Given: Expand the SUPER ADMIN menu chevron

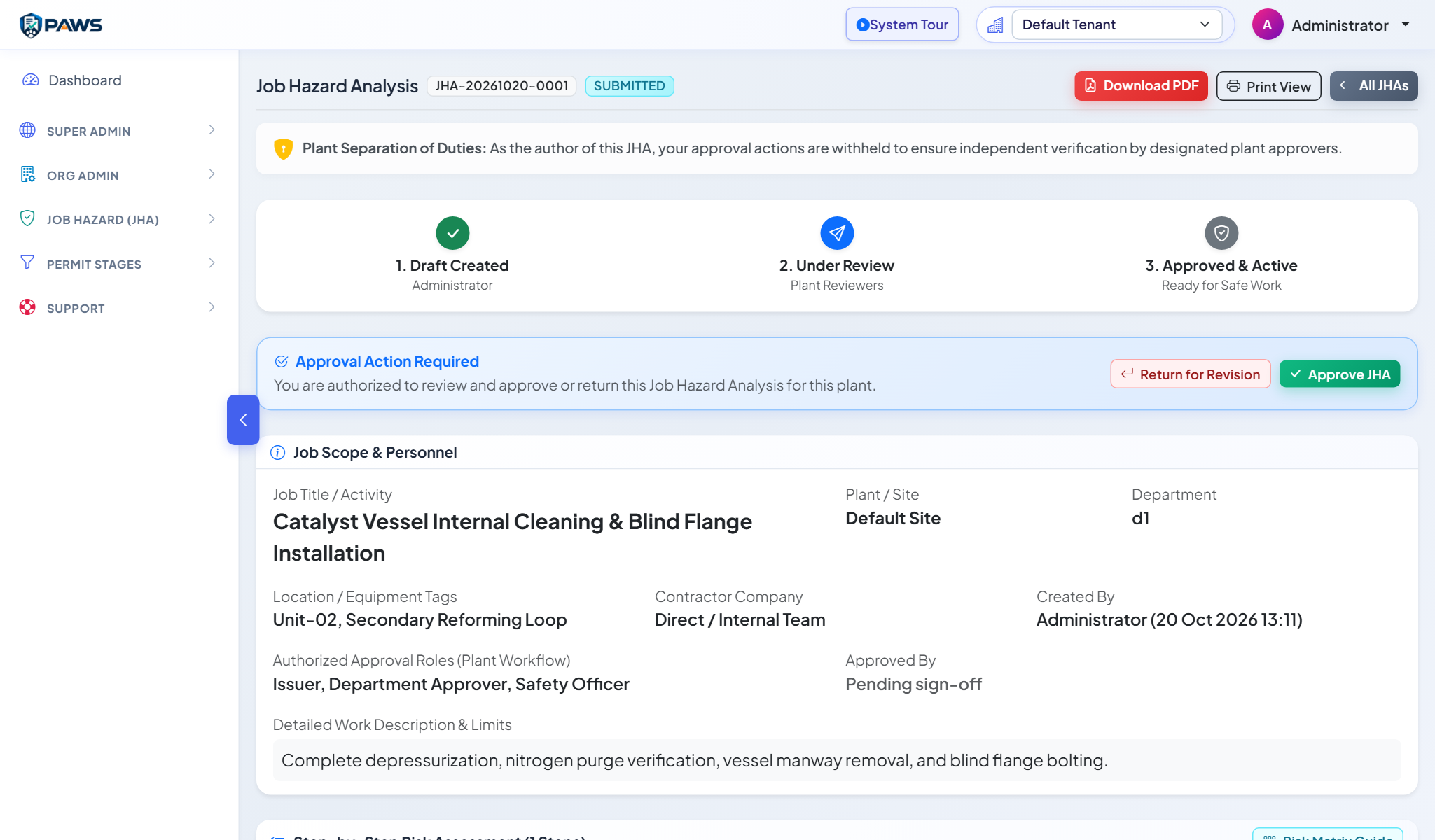Looking at the screenshot, I should point(212,130).
